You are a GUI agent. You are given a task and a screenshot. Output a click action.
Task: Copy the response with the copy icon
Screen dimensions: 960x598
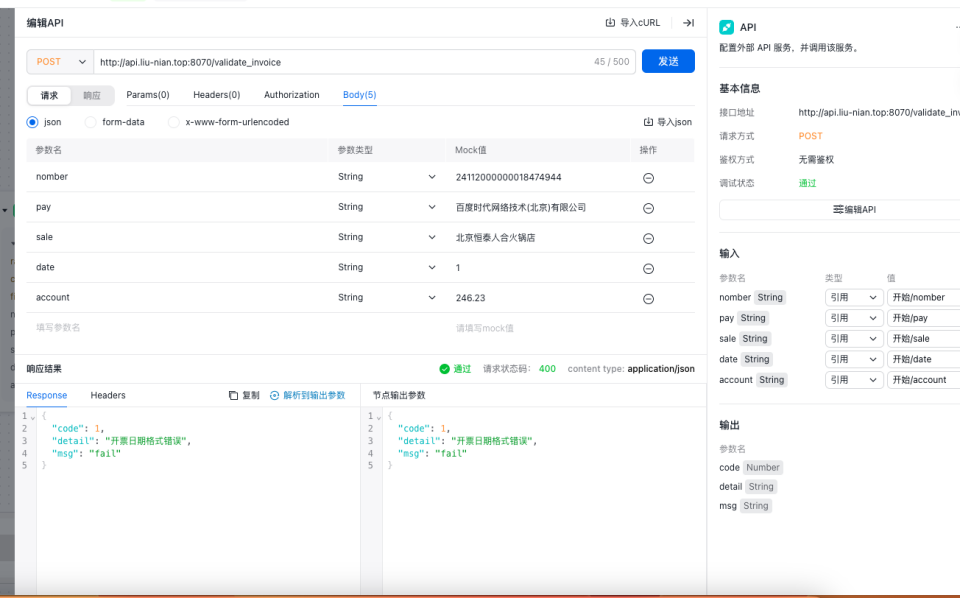pos(233,395)
